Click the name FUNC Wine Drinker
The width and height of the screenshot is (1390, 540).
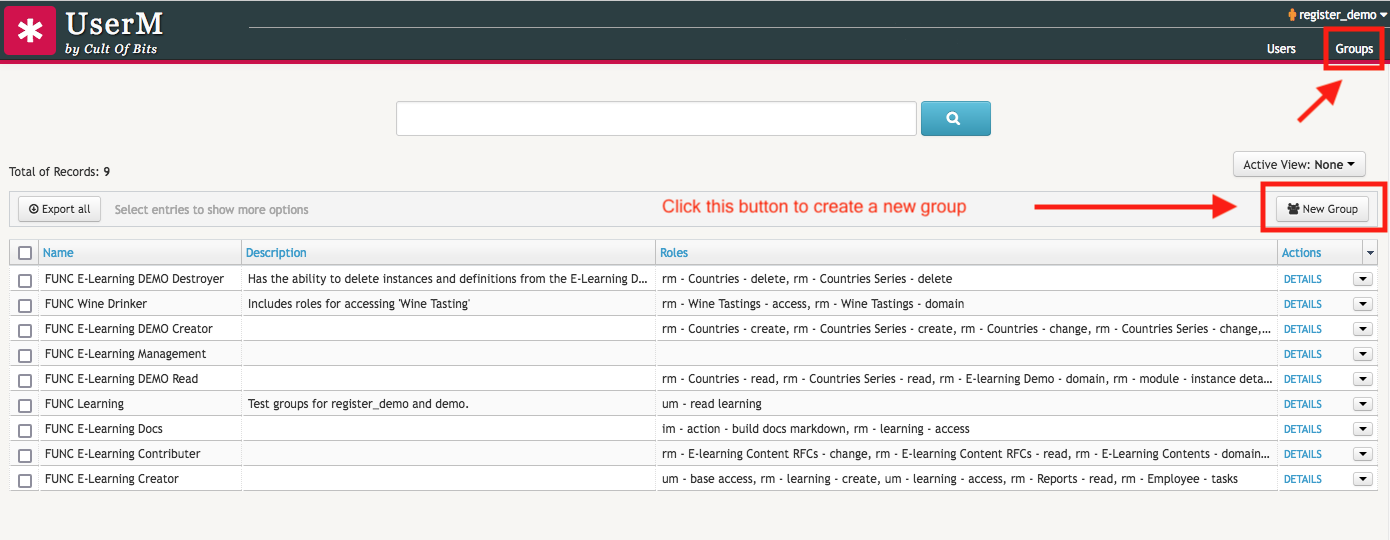click(96, 304)
